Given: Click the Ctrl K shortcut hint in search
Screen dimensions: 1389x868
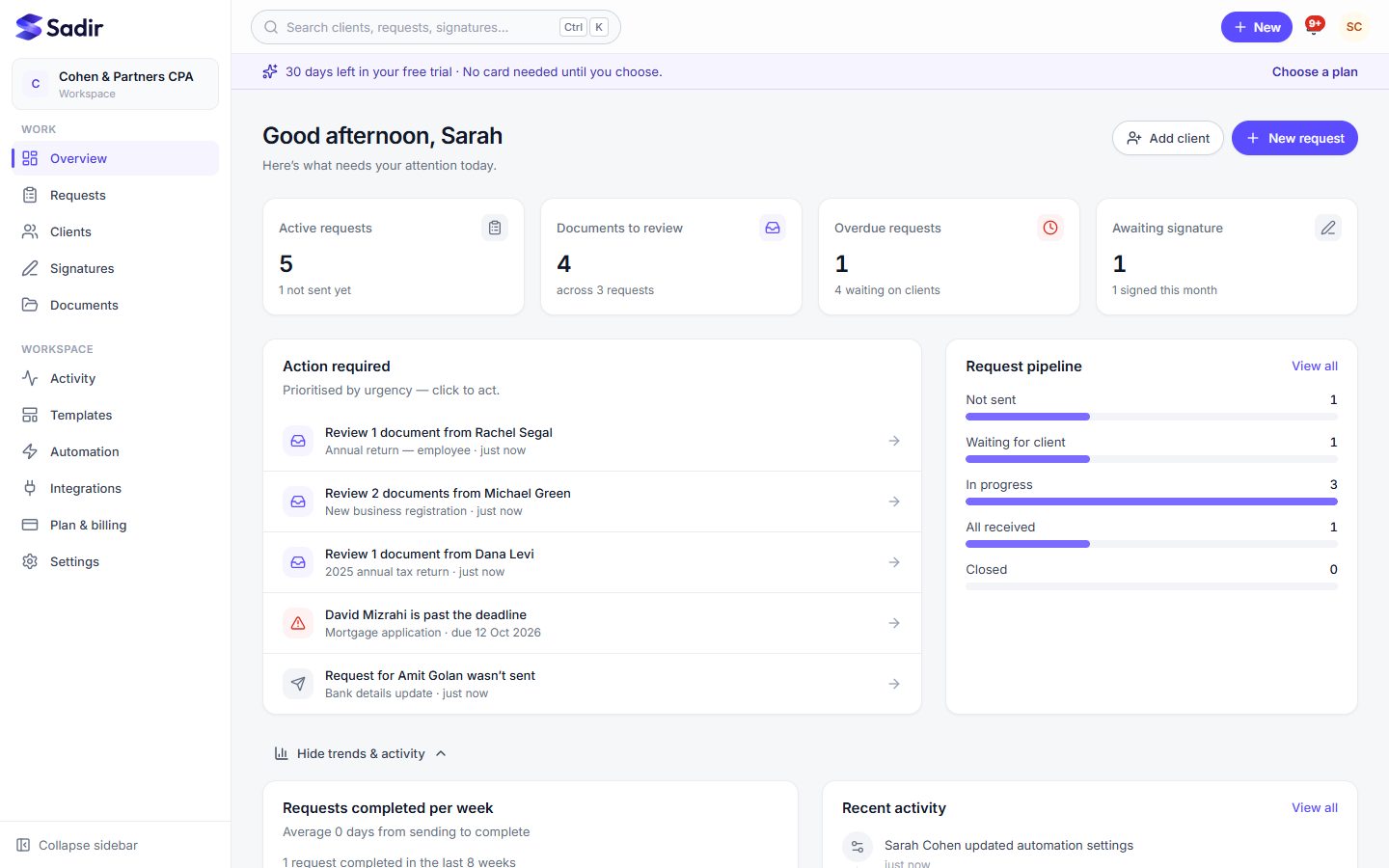Looking at the screenshot, I should pyautogui.click(x=584, y=27).
